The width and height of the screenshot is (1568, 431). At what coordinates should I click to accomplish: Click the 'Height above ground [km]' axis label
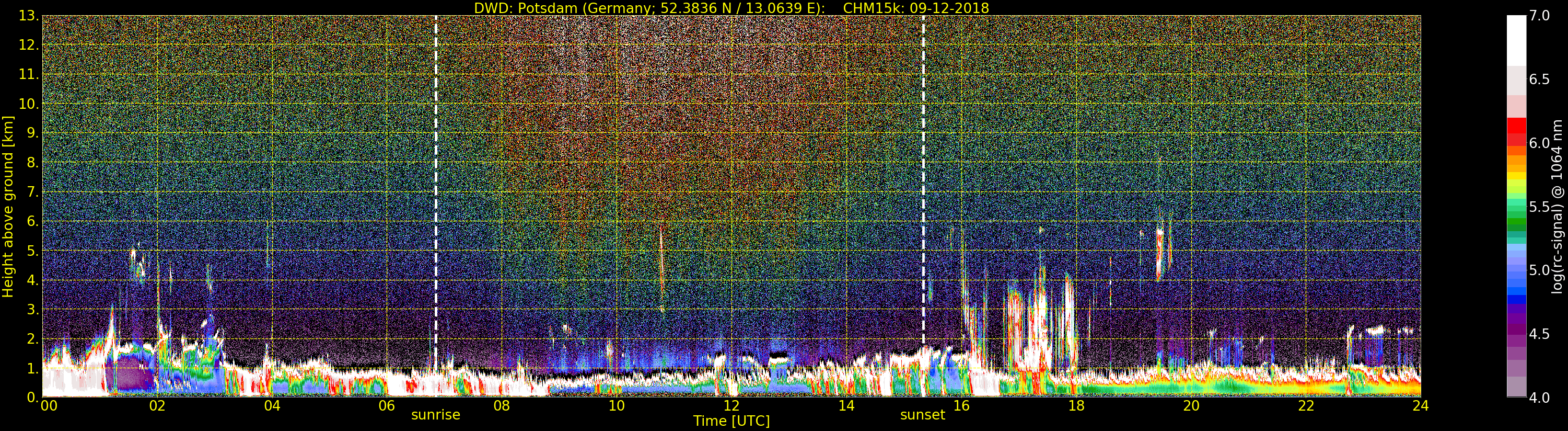[x=8, y=206]
